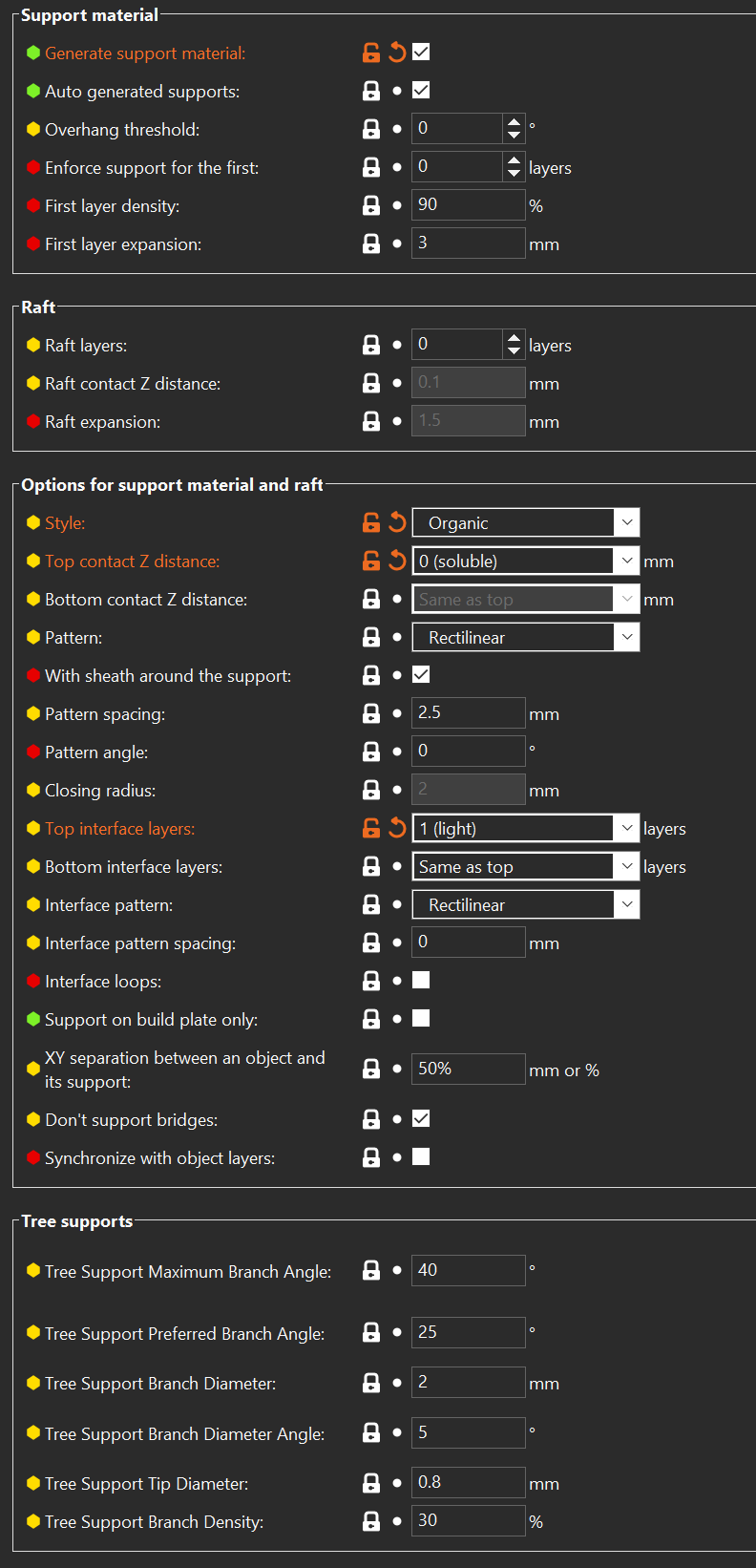
Task: Click the lock icon beside Auto generated supports
Action: click(370, 91)
